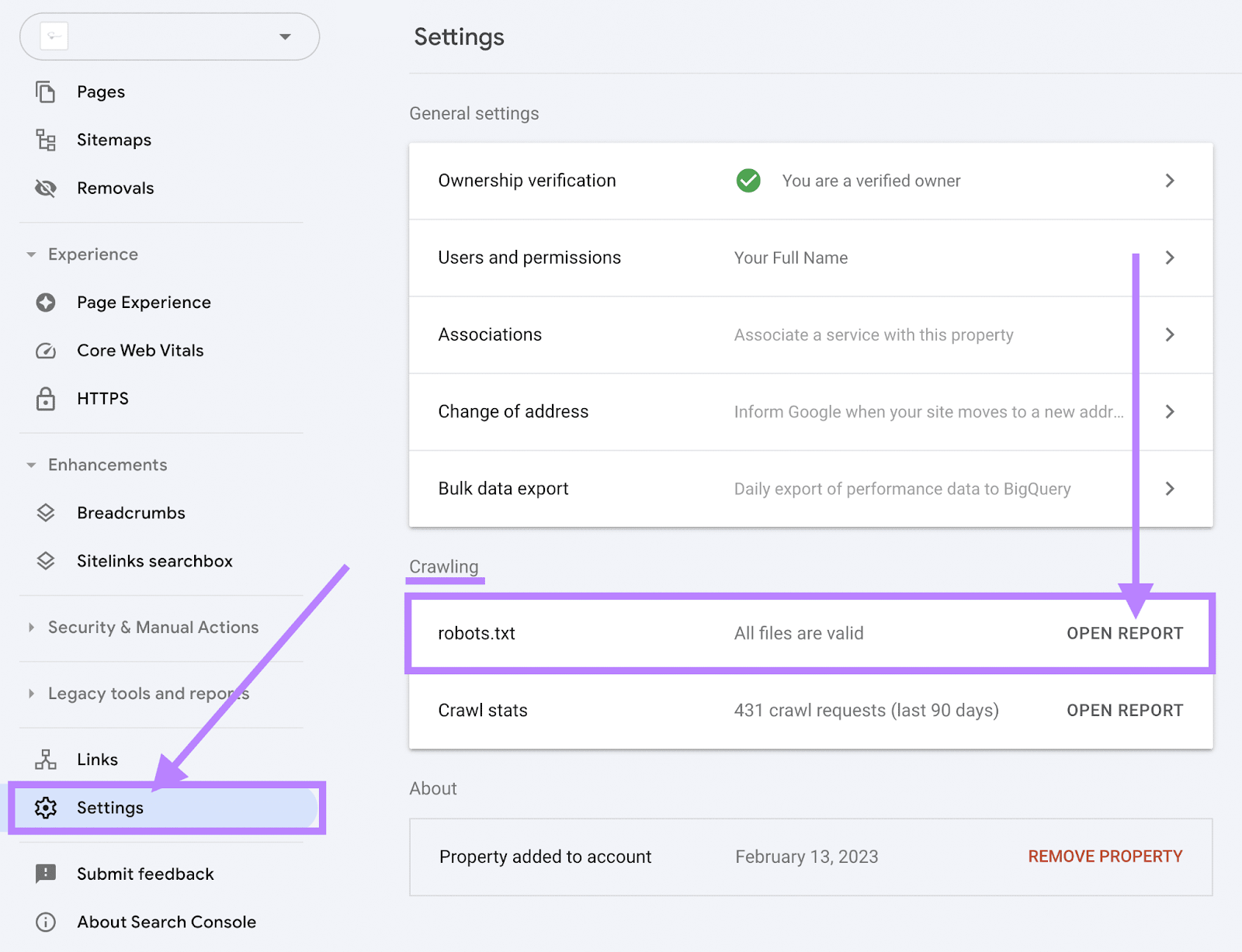Click 'You are a verified owner' text
1242x952 pixels.
(871, 181)
